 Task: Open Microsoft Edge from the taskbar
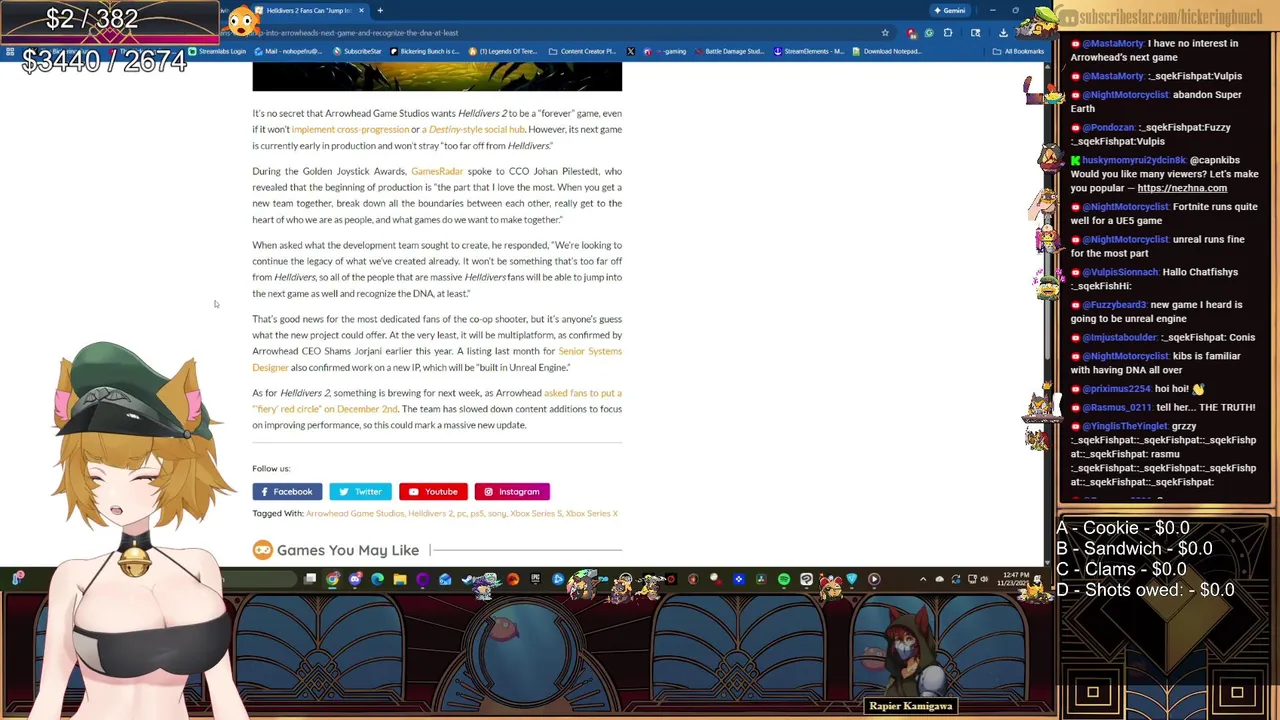(x=377, y=579)
